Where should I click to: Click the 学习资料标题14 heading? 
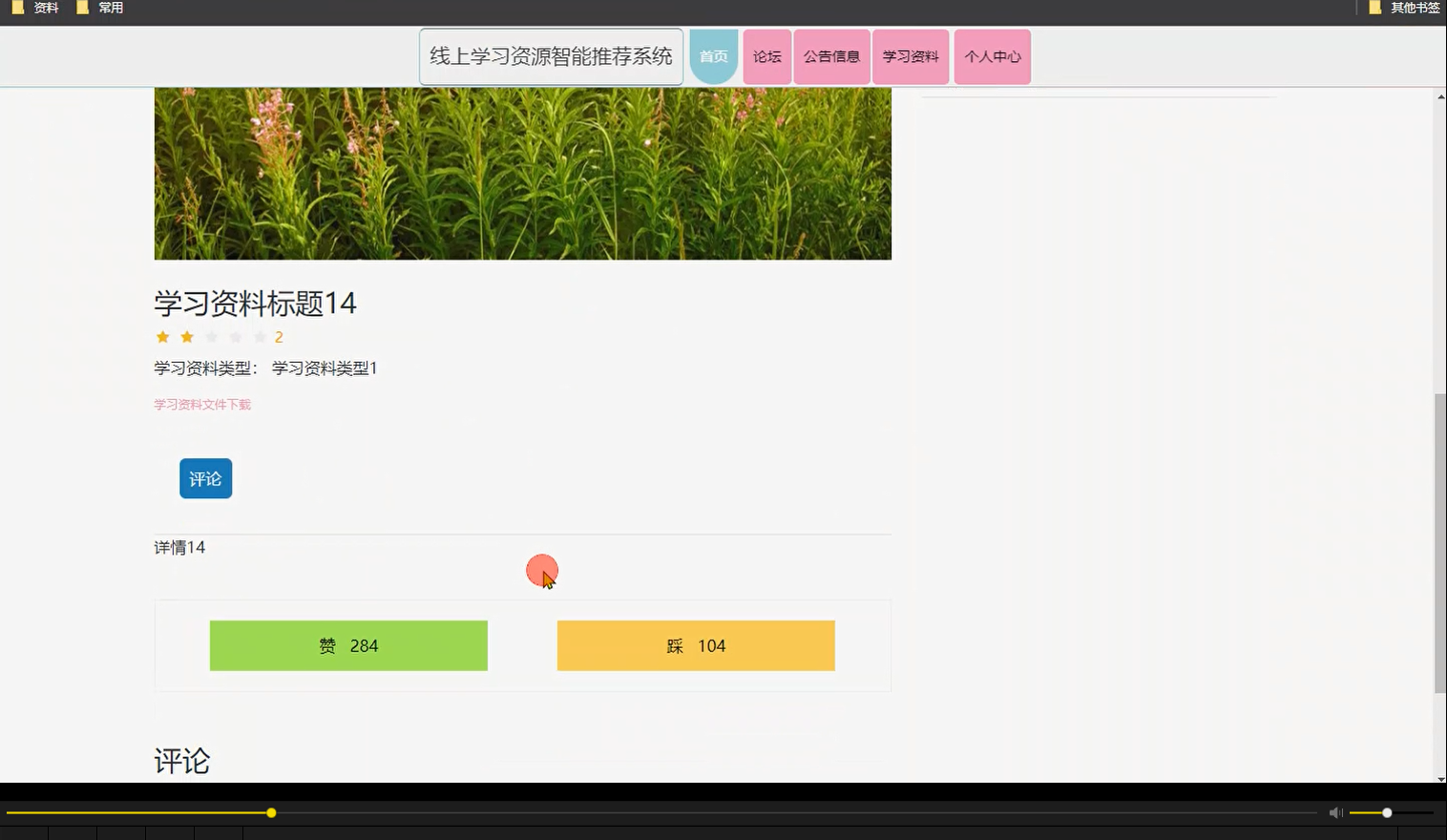point(255,304)
